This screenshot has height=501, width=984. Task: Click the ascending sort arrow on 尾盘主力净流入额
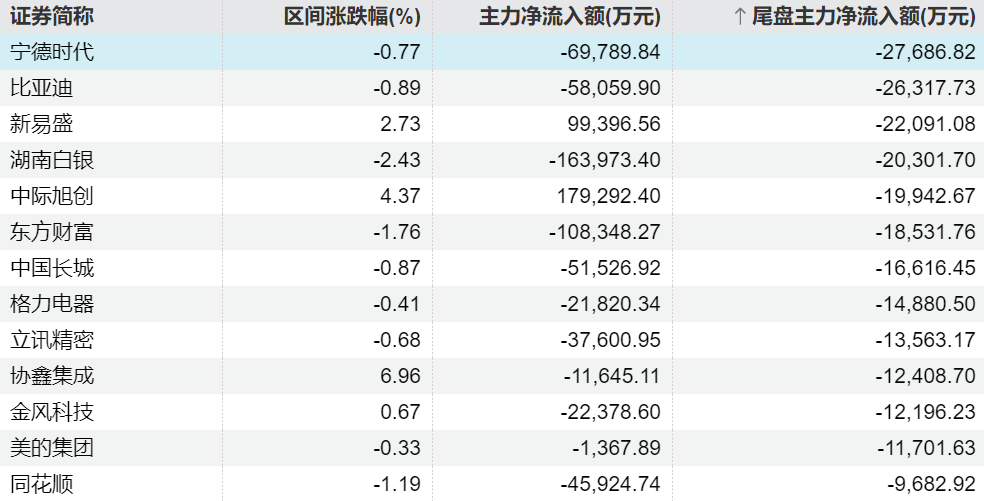[x=740, y=16]
